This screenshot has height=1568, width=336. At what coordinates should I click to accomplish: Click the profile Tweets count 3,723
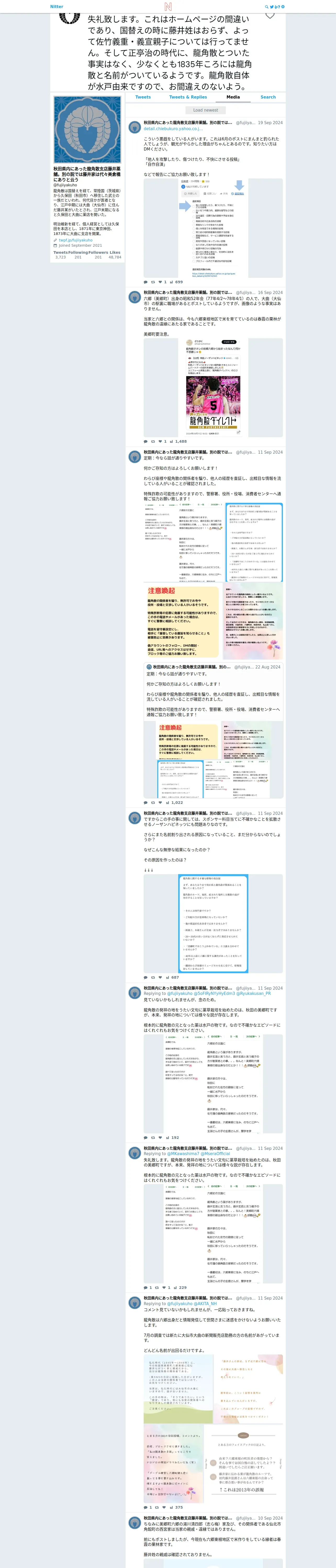pyautogui.click(x=60, y=257)
